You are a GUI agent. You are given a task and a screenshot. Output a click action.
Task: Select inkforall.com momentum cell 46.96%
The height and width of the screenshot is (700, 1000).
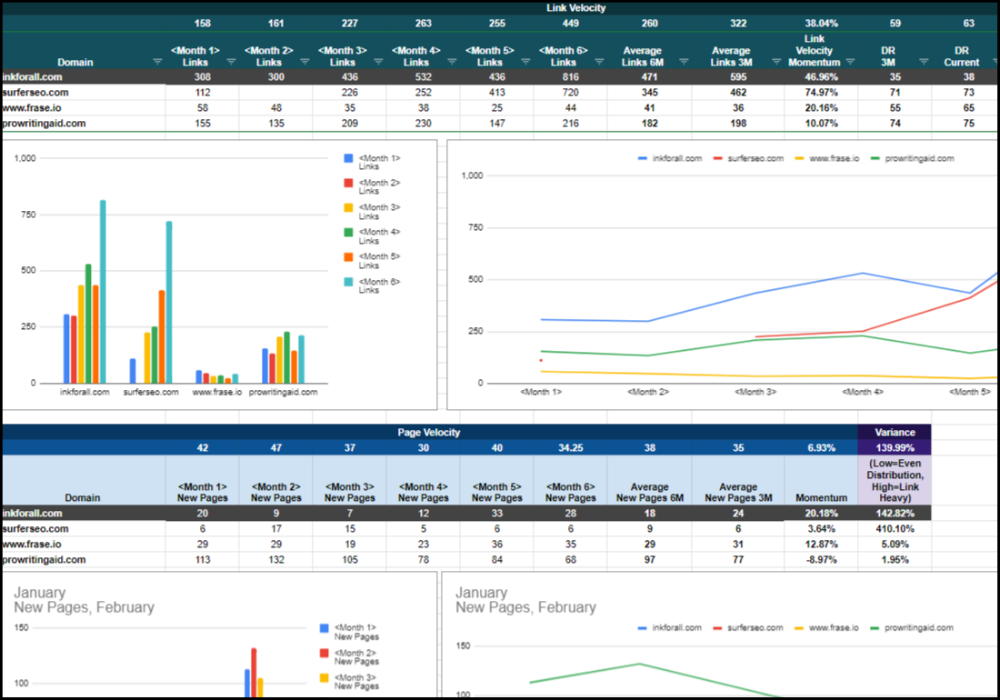click(x=821, y=77)
